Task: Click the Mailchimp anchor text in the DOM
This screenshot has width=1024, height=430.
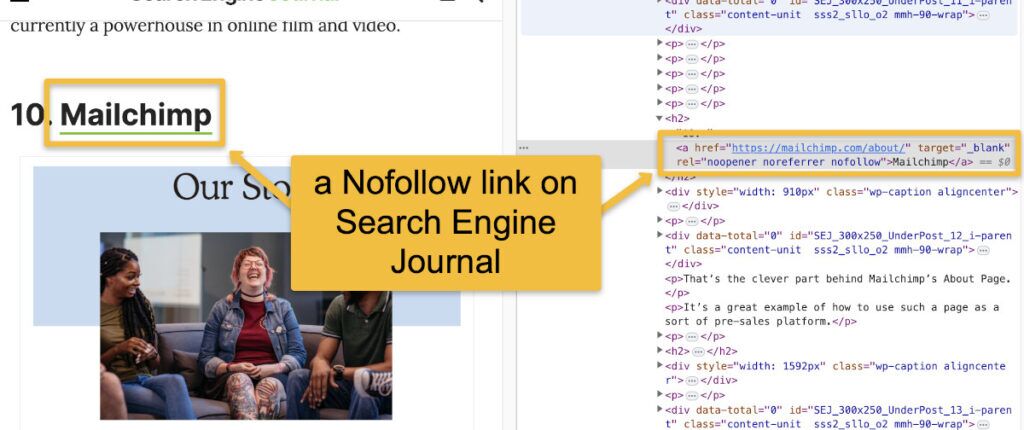Action: click(920, 161)
